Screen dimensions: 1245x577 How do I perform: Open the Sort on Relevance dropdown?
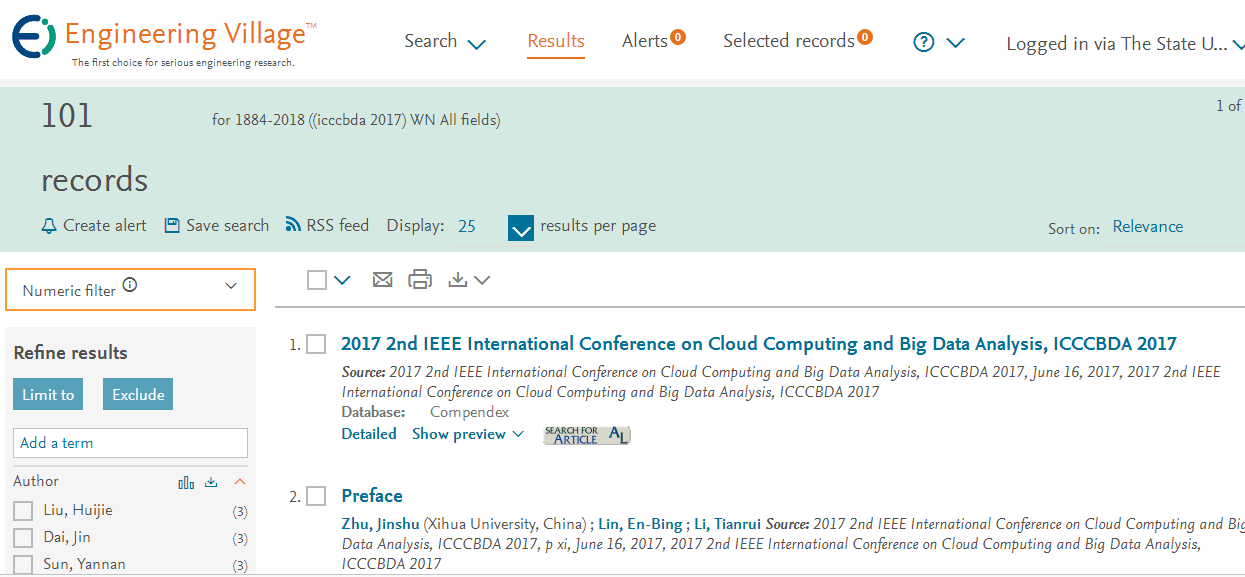tap(1148, 227)
